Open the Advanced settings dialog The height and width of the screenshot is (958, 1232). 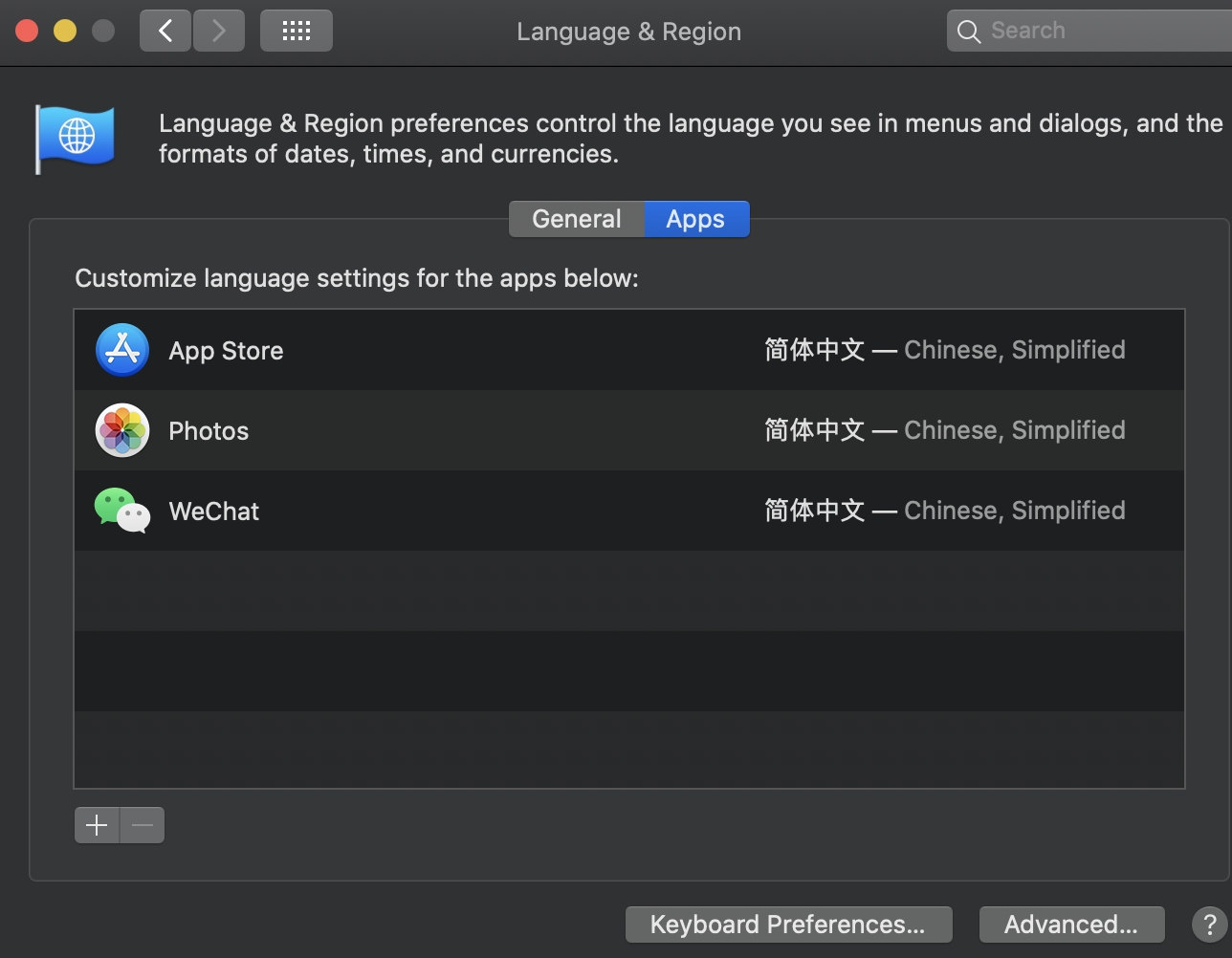tap(1071, 925)
